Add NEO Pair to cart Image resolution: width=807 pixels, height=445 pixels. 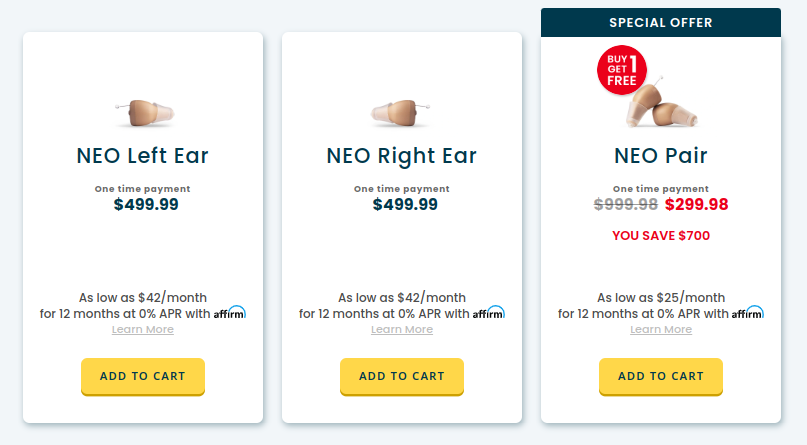click(661, 376)
